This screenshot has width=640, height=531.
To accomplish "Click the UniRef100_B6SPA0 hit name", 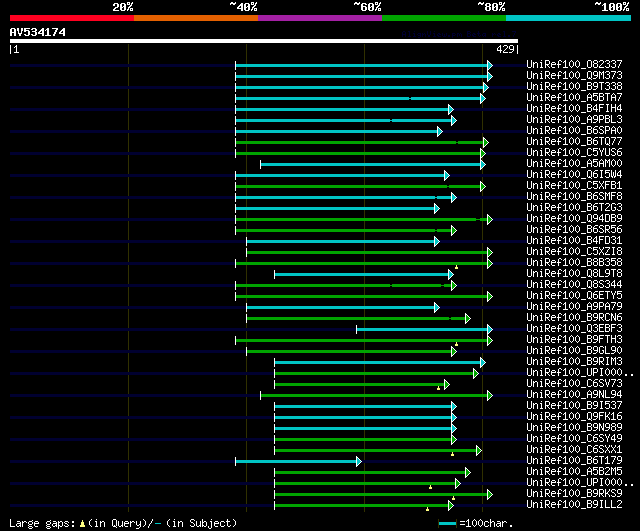I will [574, 130].
